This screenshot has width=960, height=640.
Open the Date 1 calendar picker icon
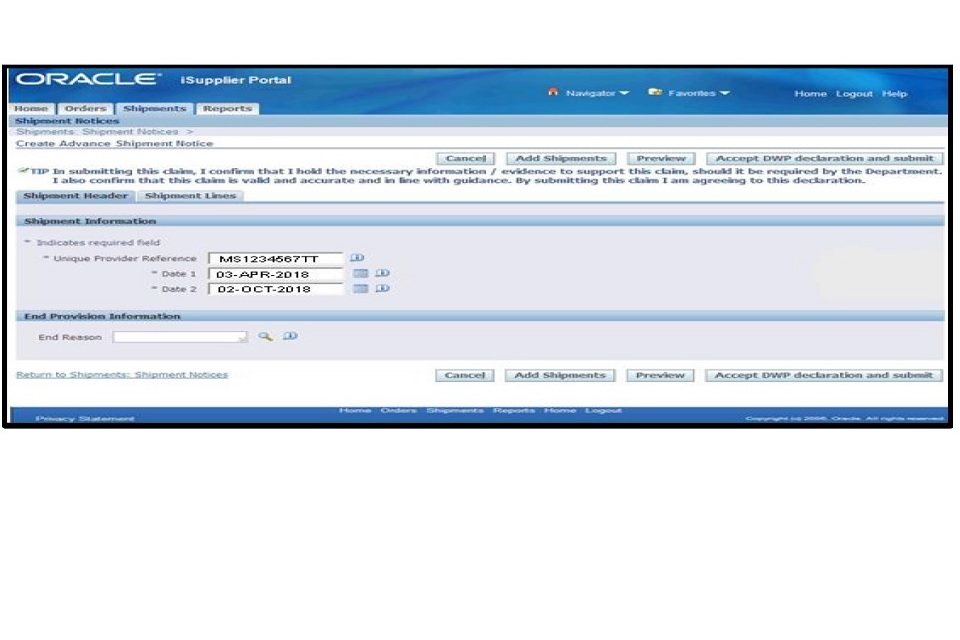[361, 274]
